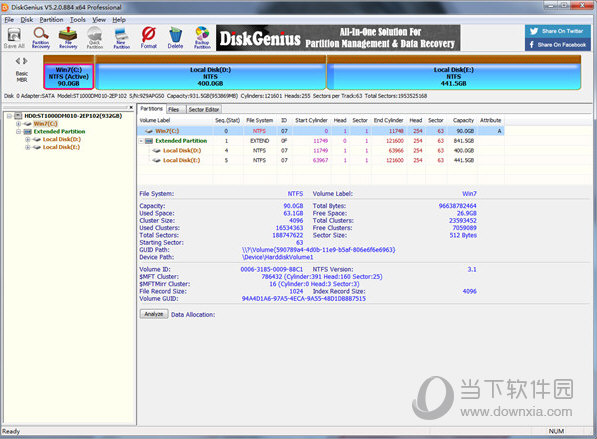
Task: Click Share On Facebook text
Action: (x=562, y=45)
